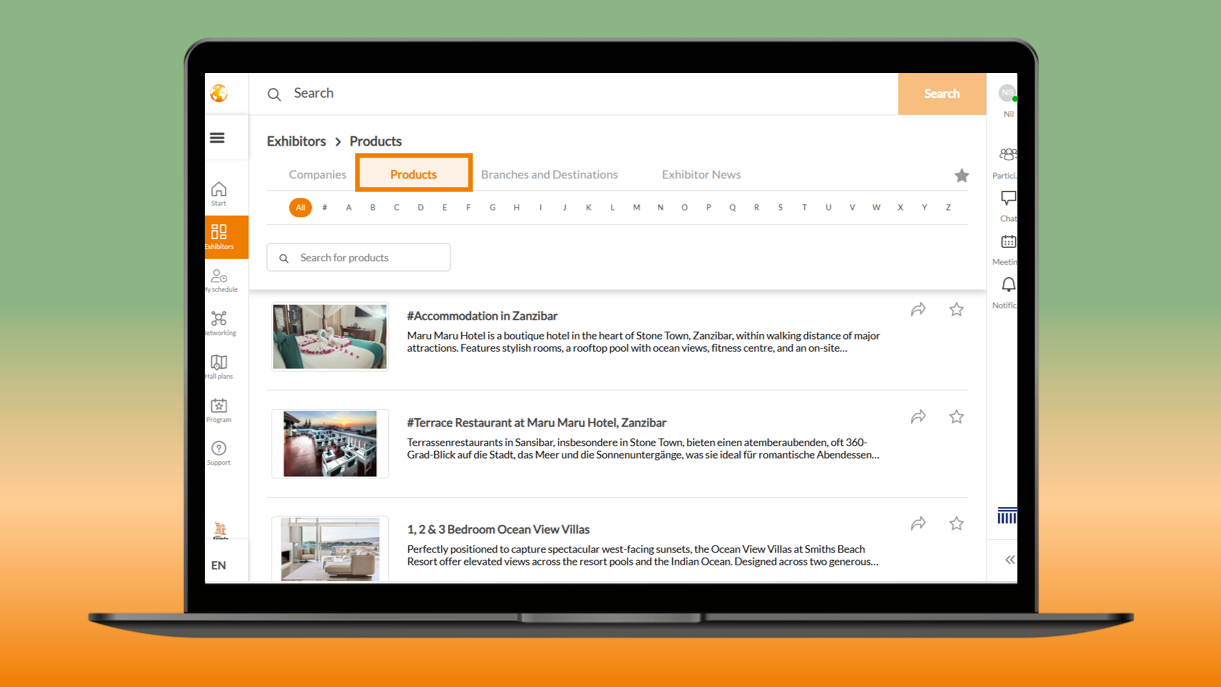Image resolution: width=1221 pixels, height=687 pixels.
Task: Filter products by letter W
Action: (x=876, y=207)
